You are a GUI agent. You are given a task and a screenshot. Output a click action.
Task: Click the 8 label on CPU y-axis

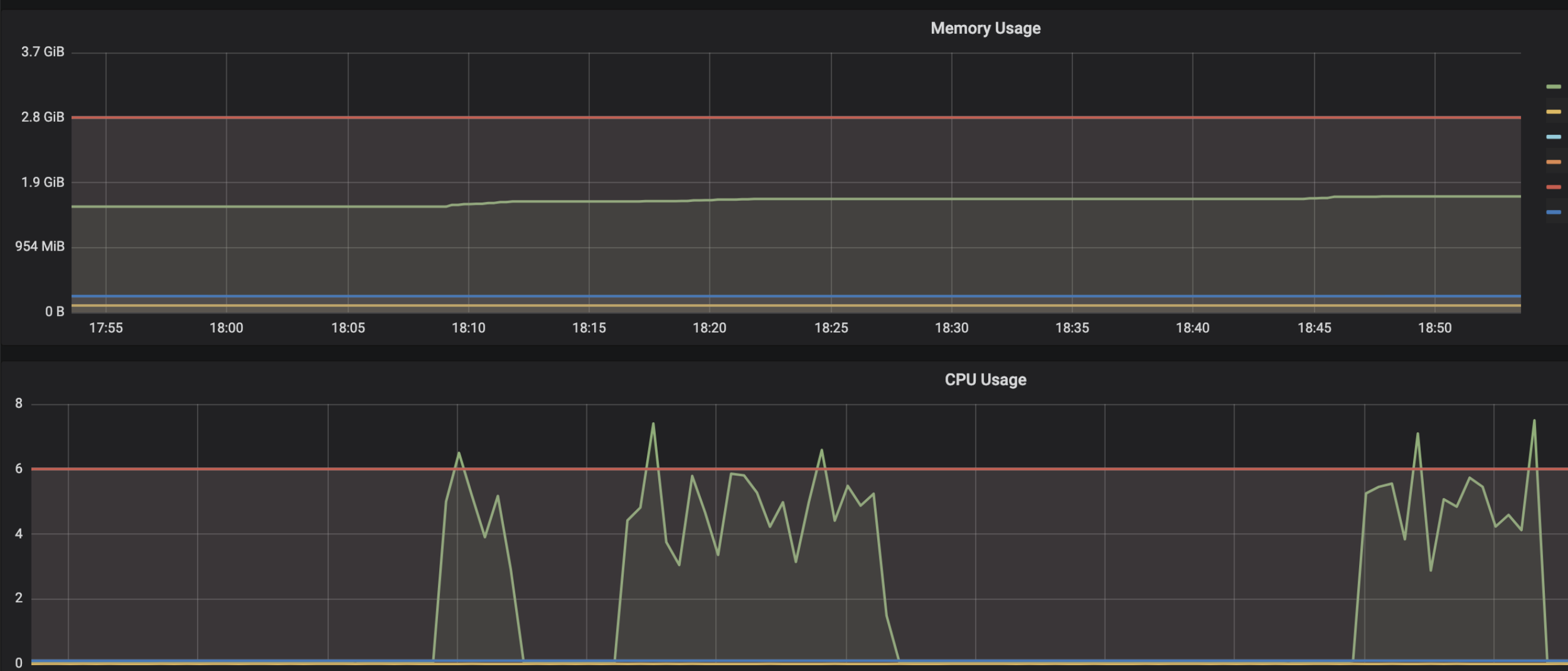coord(19,403)
